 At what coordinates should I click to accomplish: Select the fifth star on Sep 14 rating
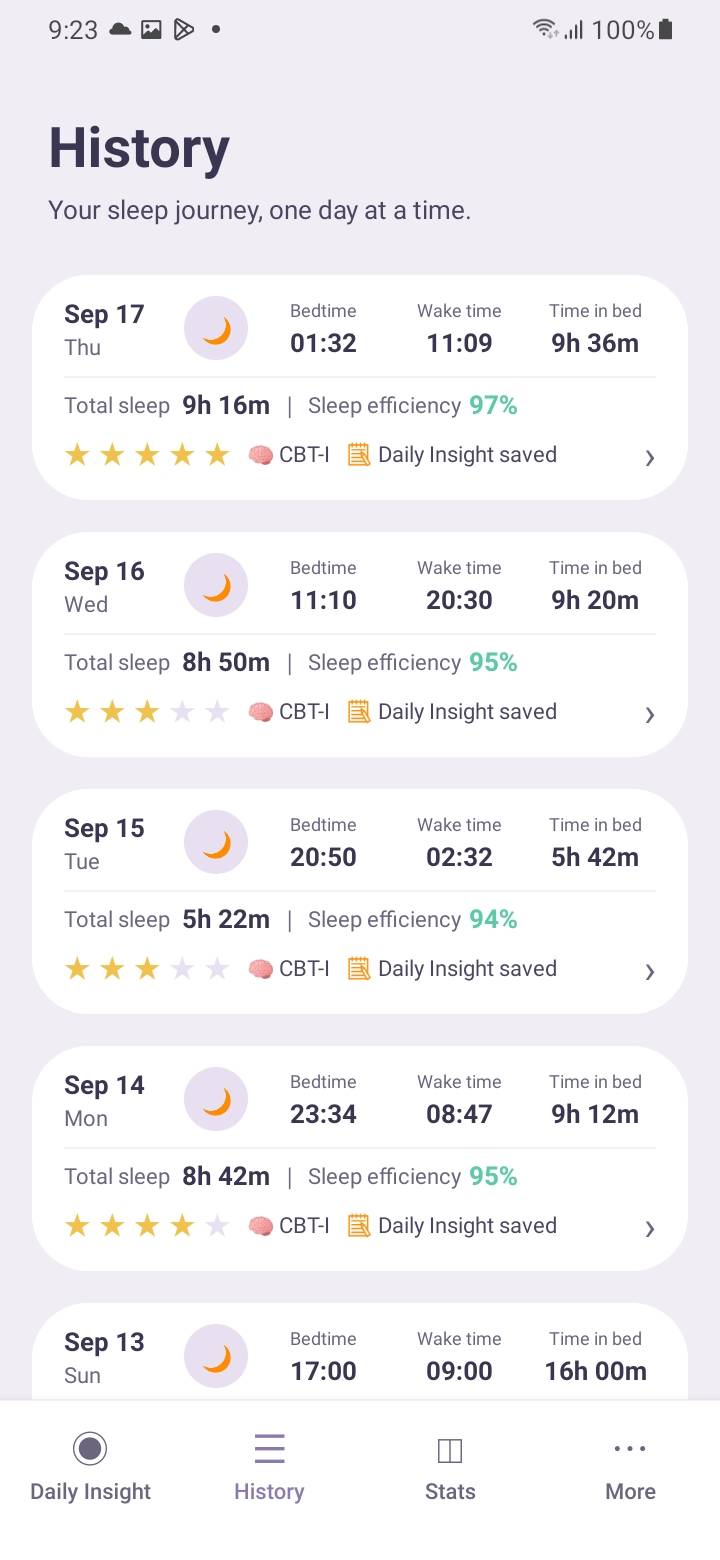point(217,1226)
